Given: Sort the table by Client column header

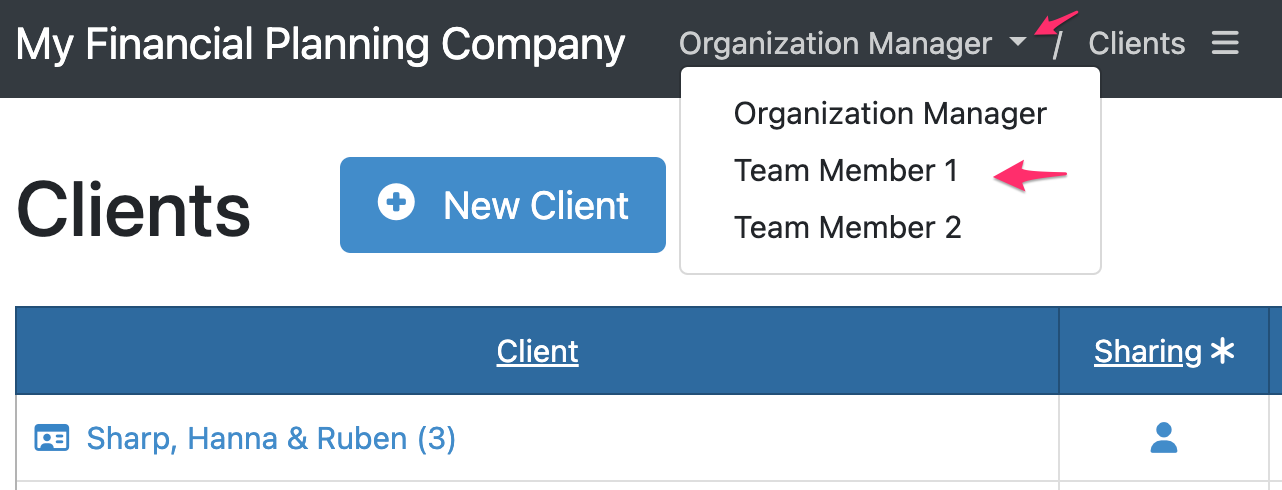Looking at the screenshot, I should click(538, 351).
